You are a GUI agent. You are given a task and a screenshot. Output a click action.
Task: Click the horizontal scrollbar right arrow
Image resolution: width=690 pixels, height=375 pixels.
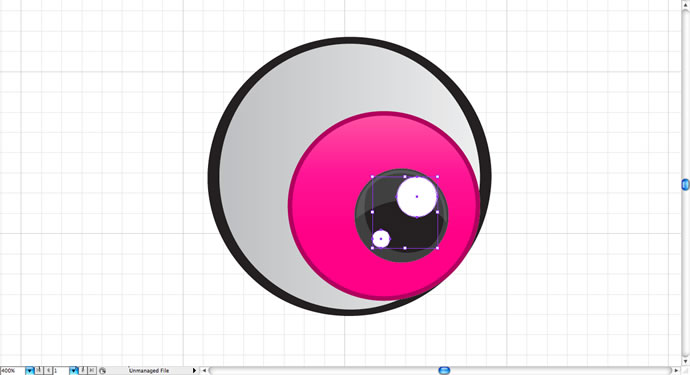pos(676,371)
